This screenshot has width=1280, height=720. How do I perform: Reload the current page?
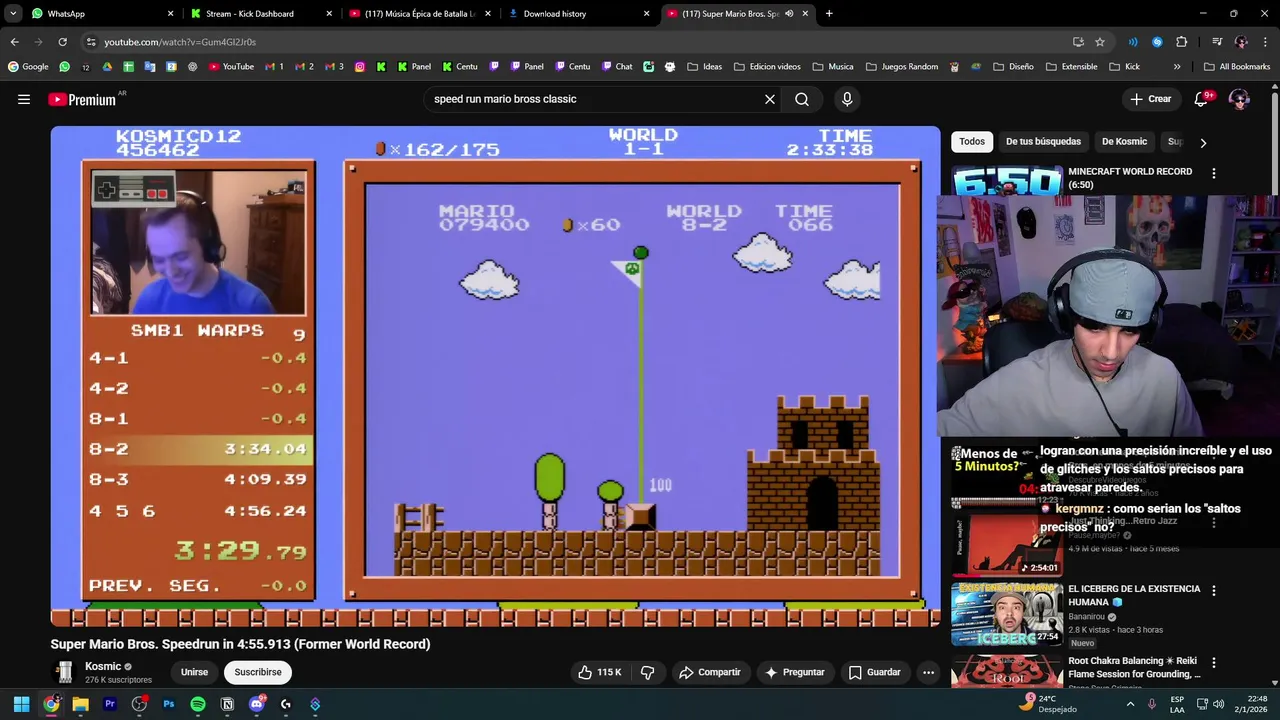pyautogui.click(x=62, y=42)
